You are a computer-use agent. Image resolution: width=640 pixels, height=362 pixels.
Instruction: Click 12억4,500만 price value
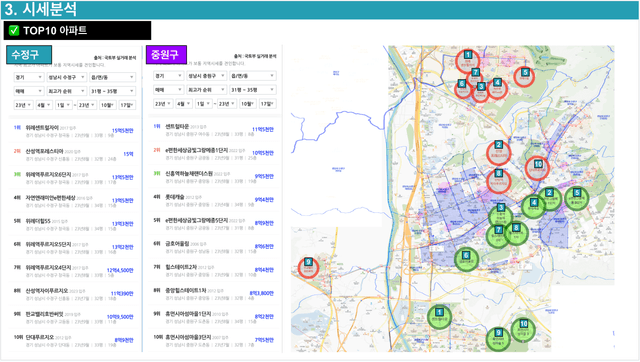[120, 270]
